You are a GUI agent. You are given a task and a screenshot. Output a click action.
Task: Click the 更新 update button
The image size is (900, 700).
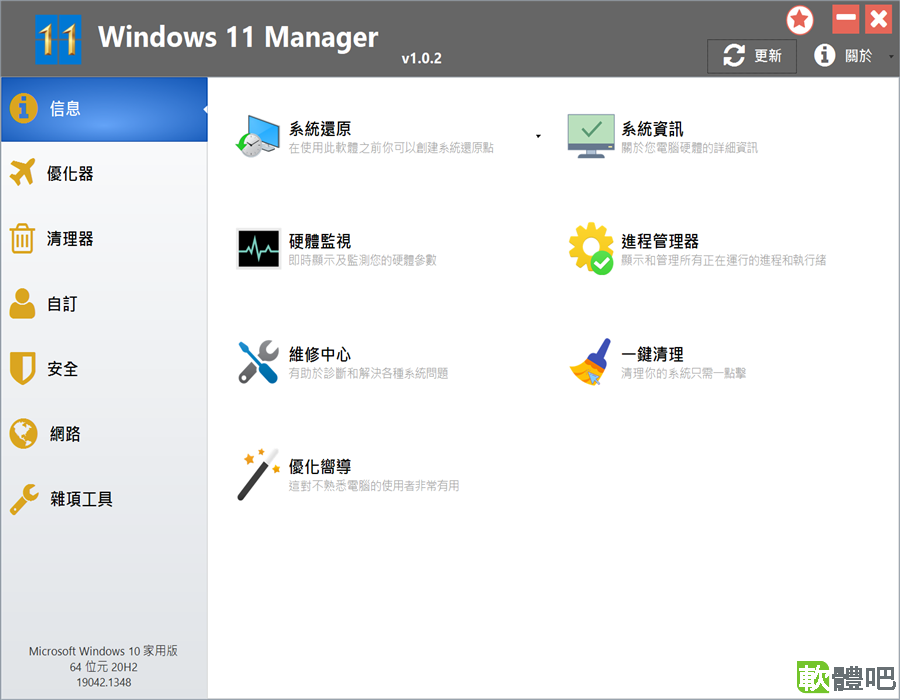(x=751, y=56)
